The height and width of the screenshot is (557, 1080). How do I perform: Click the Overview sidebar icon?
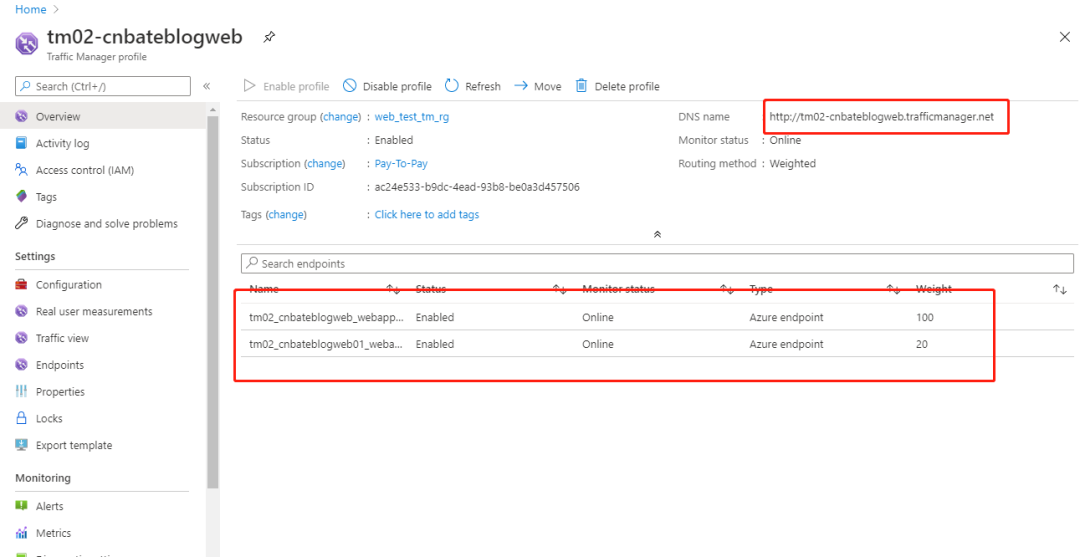pos(21,116)
